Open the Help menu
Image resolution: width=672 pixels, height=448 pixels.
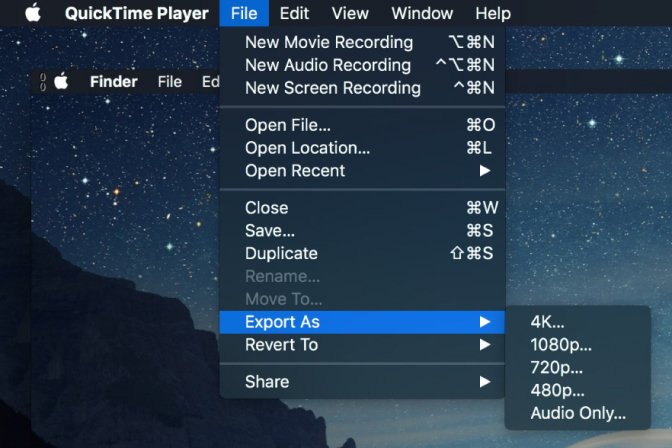pyautogui.click(x=493, y=13)
